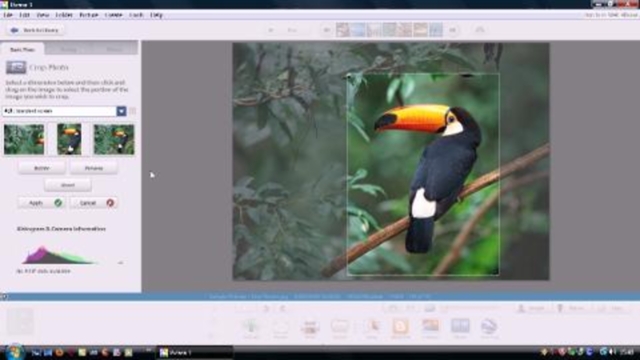Click the Geo-Tag globe icon

[x=489, y=327]
